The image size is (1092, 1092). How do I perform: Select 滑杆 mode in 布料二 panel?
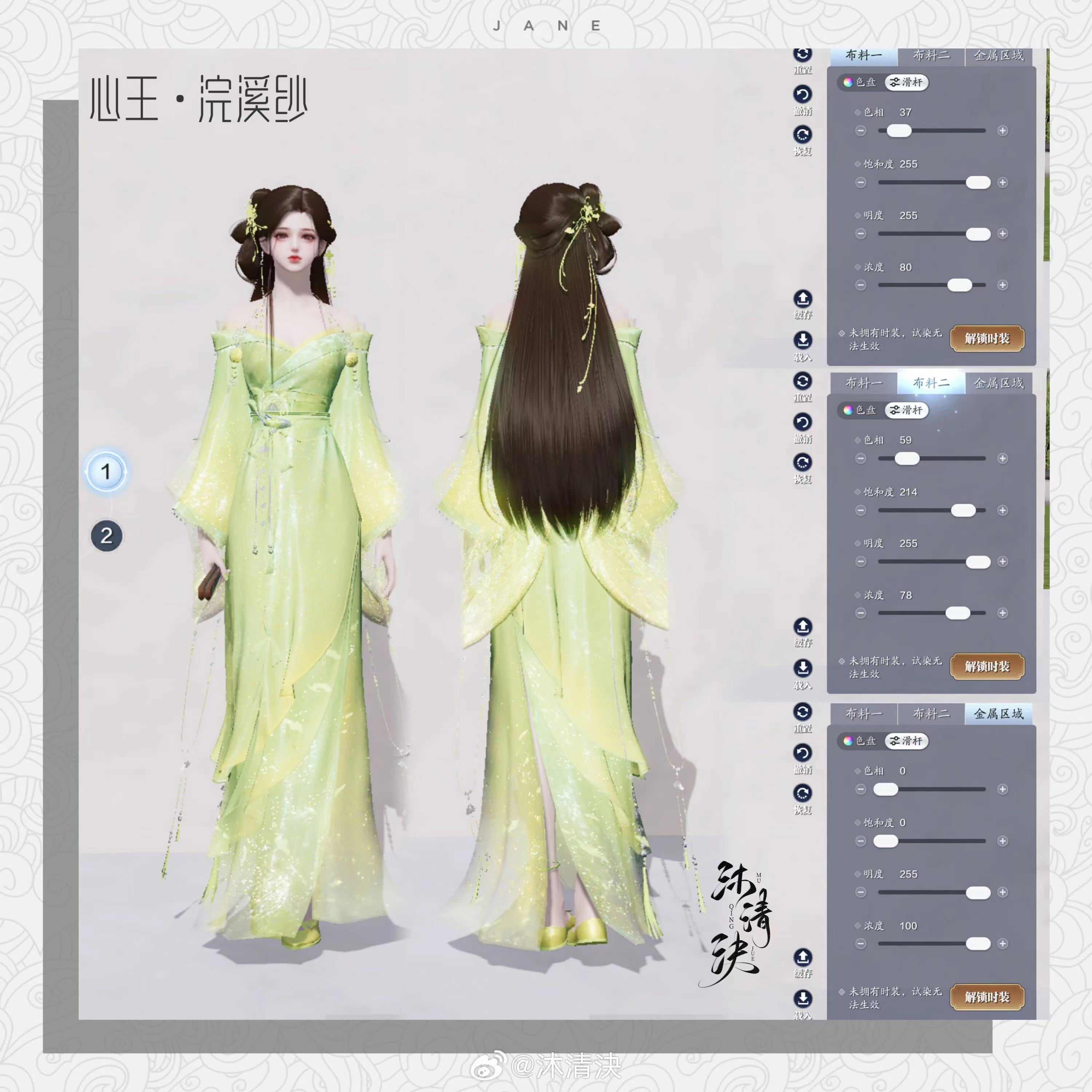point(906,410)
